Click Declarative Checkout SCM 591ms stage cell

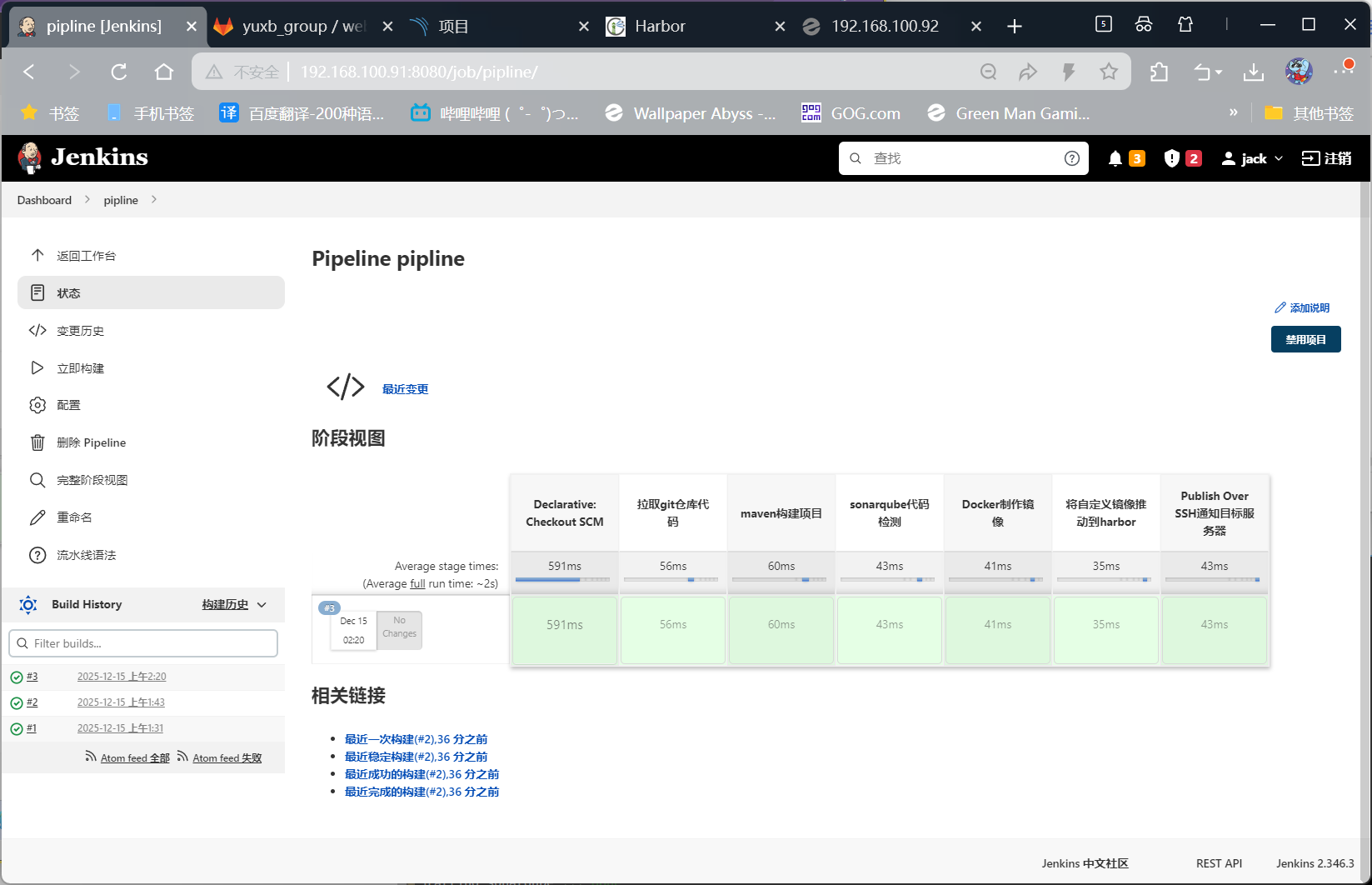coord(565,631)
